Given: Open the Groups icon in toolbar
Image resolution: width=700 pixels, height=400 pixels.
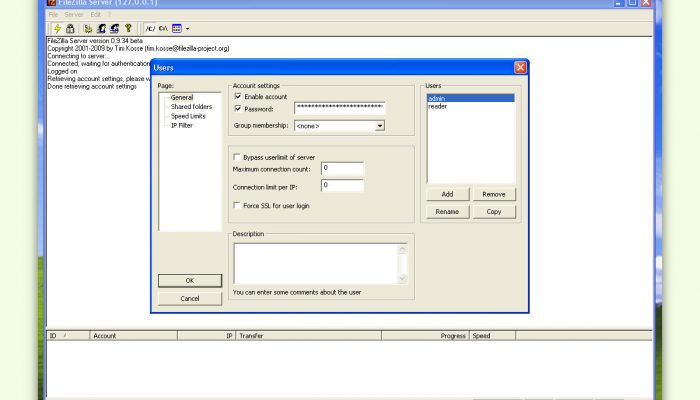Looking at the screenshot, I should click(x=115, y=29).
